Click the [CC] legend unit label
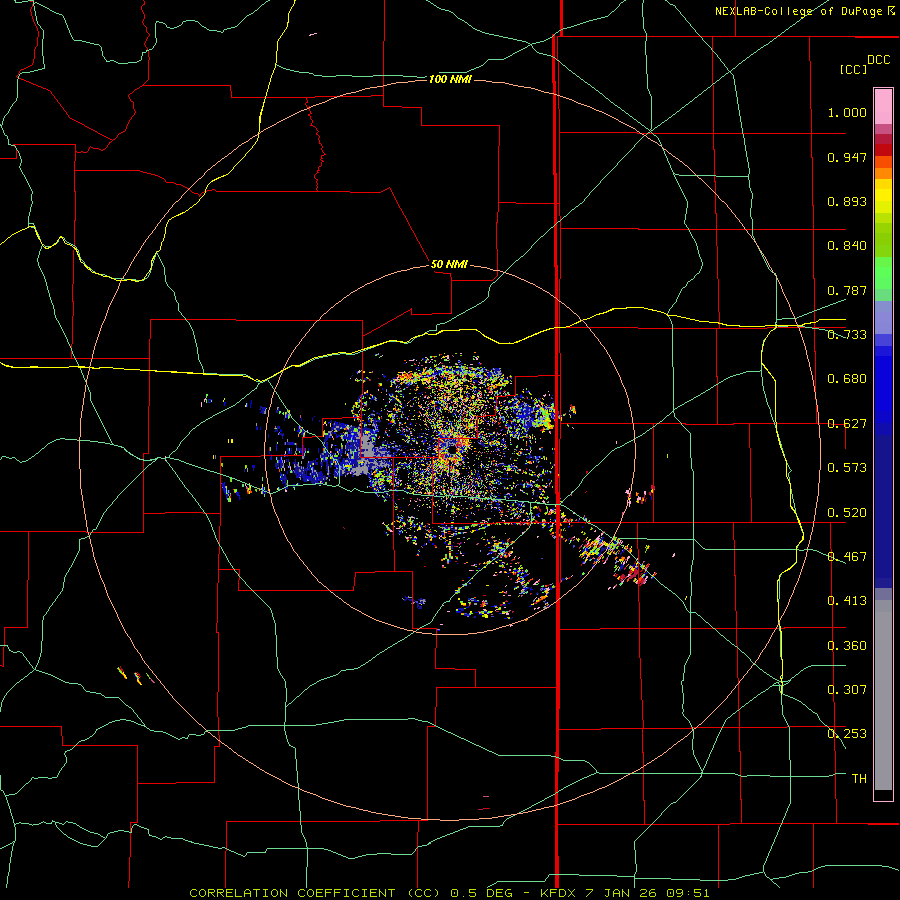 854,69
